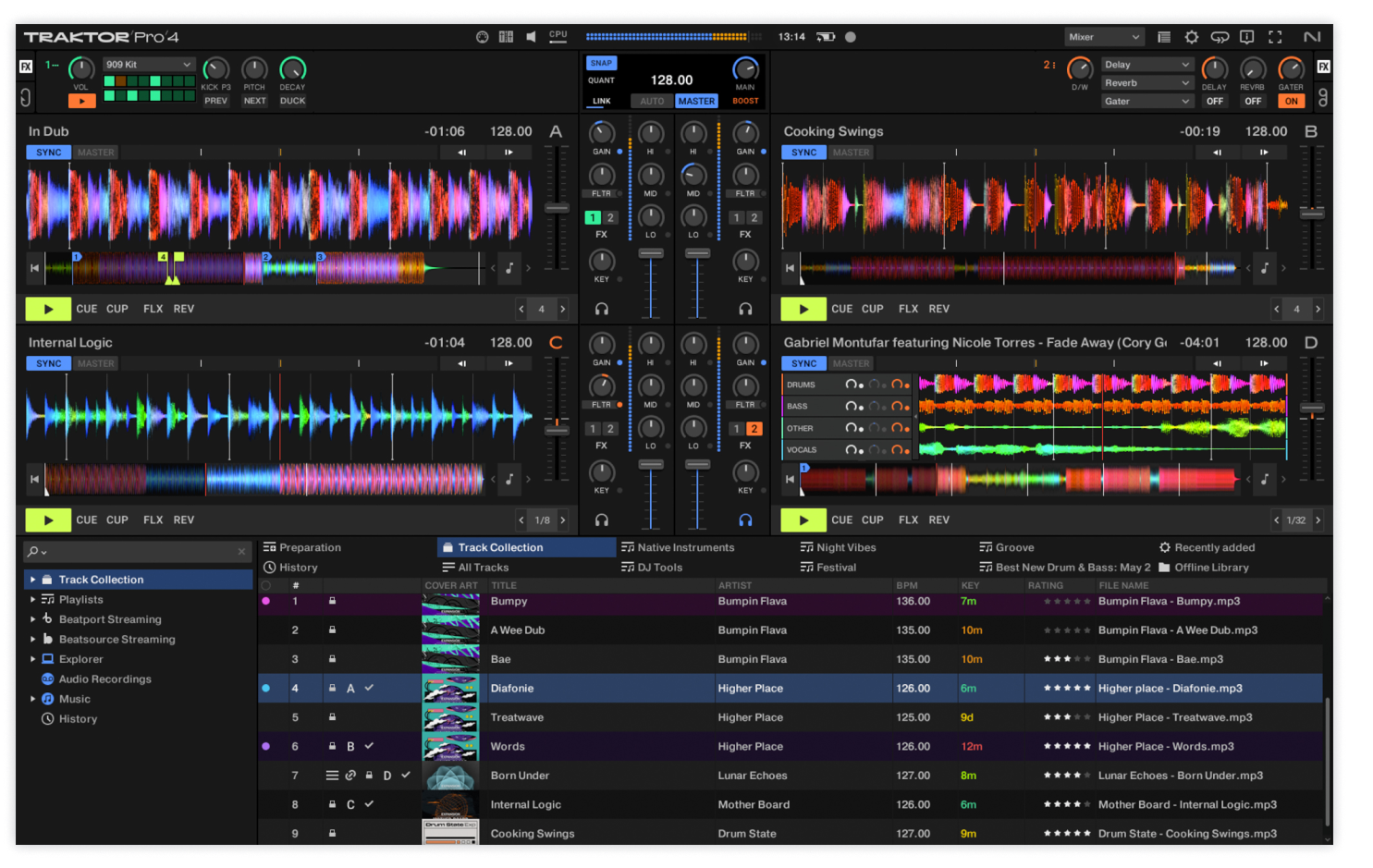This screenshot has width=1373, height=868.
Task: Click the Native Instruments logo
Action: pyautogui.click(x=1312, y=37)
